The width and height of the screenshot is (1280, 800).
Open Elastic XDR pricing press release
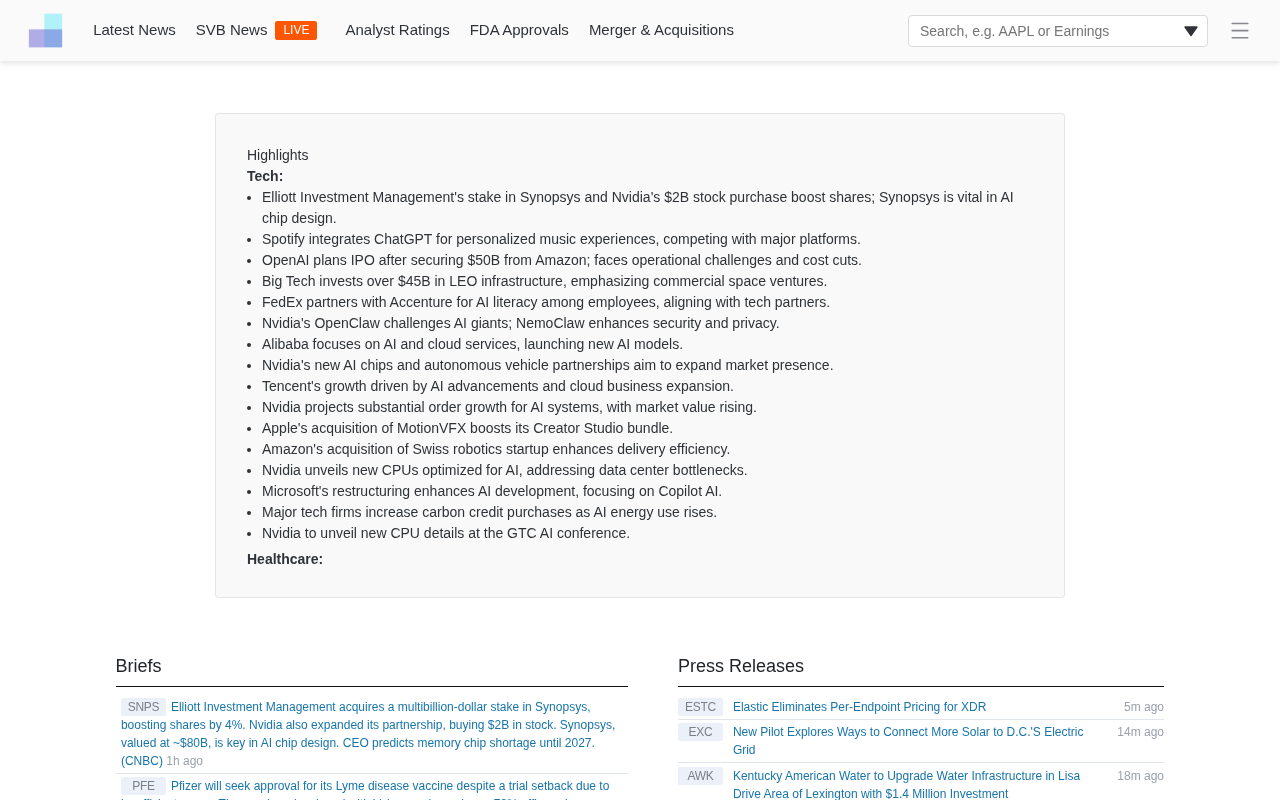click(859, 707)
